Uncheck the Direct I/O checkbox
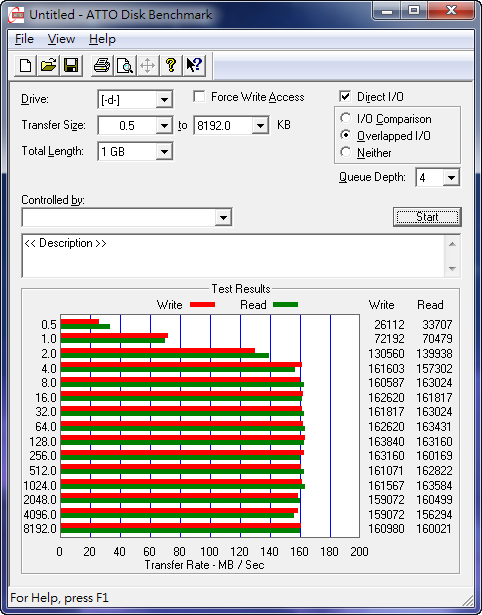 (x=345, y=96)
